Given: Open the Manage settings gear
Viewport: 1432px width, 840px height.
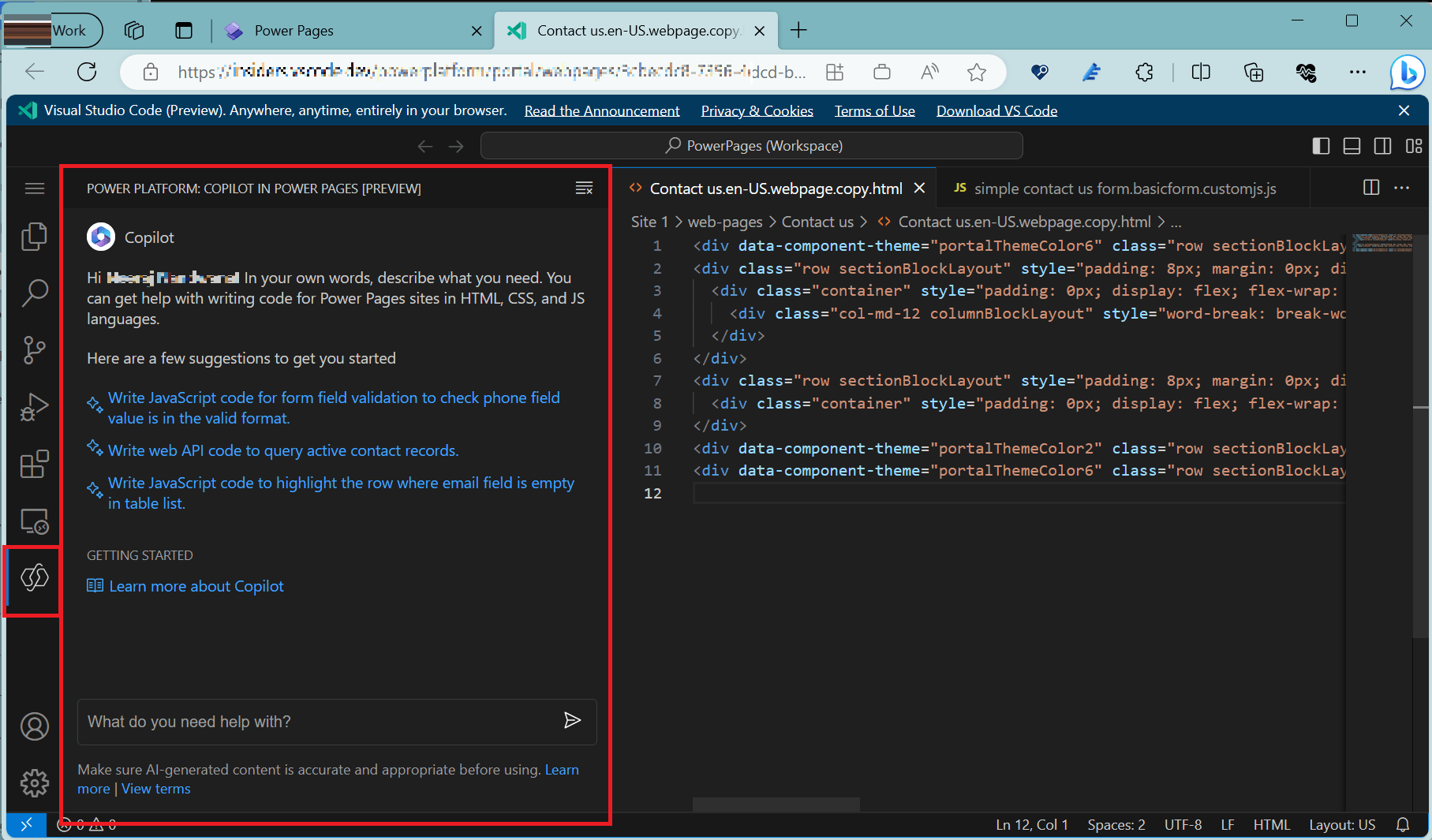Looking at the screenshot, I should coord(34,783).
